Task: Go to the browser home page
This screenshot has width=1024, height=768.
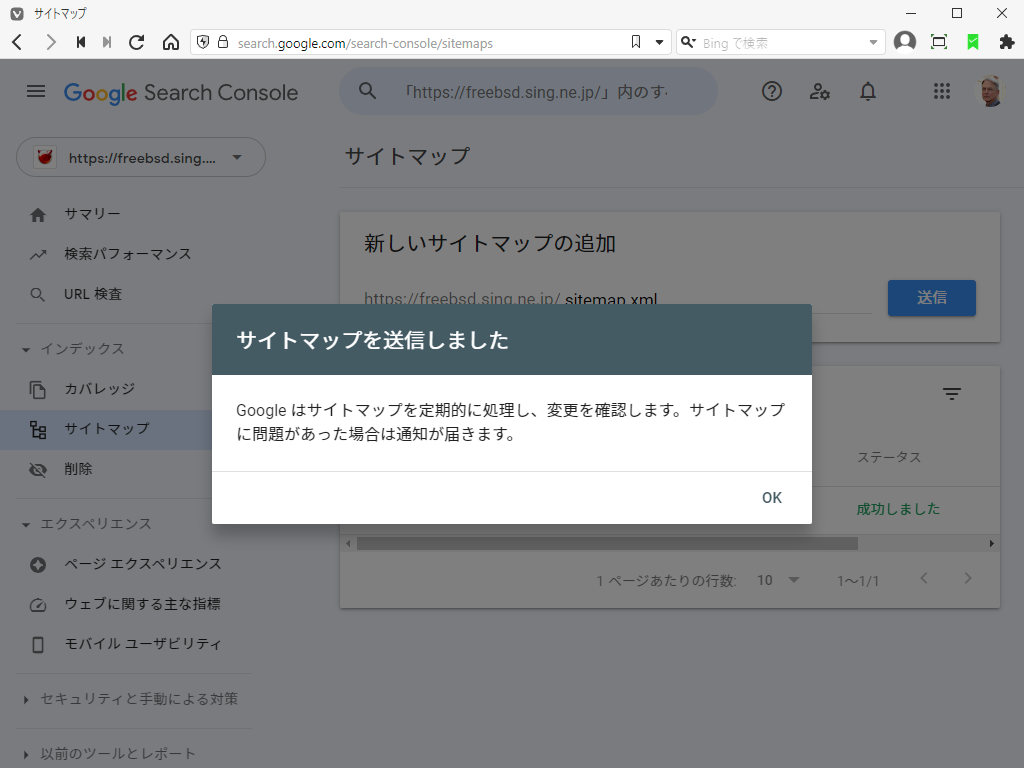Action: [170, 42]
